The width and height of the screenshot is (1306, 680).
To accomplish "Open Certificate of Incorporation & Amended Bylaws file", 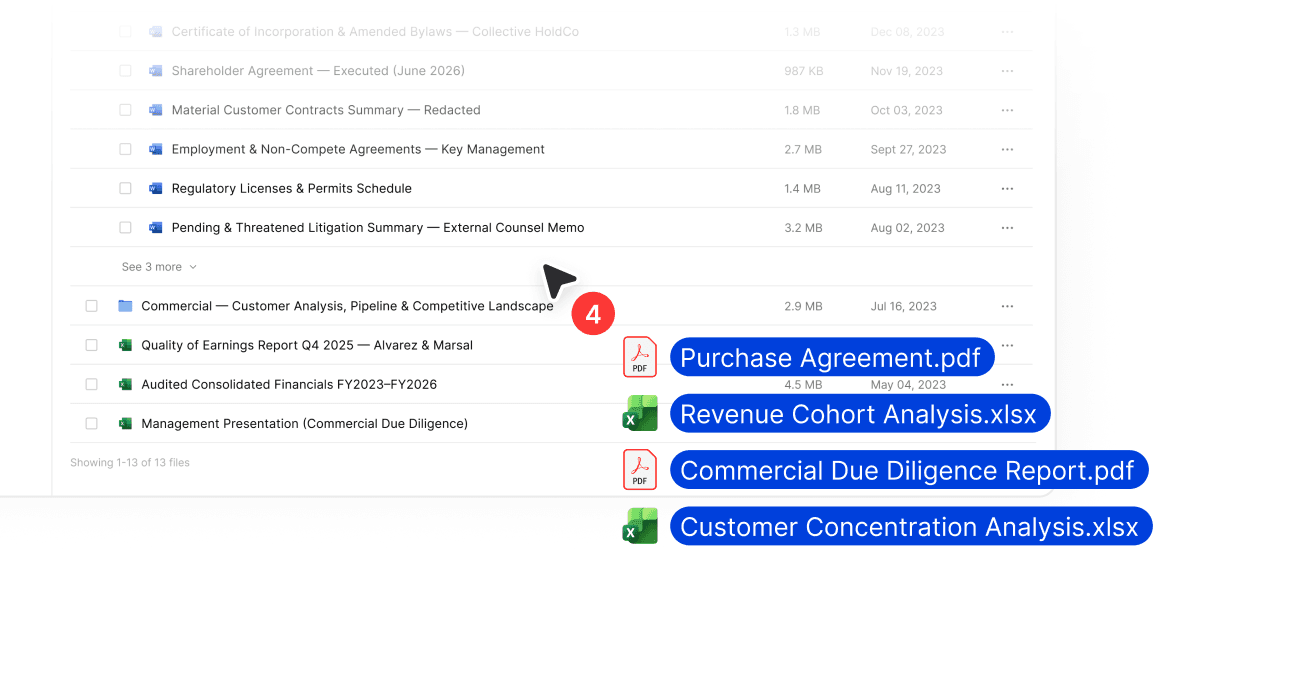I will tap(375, 32).
